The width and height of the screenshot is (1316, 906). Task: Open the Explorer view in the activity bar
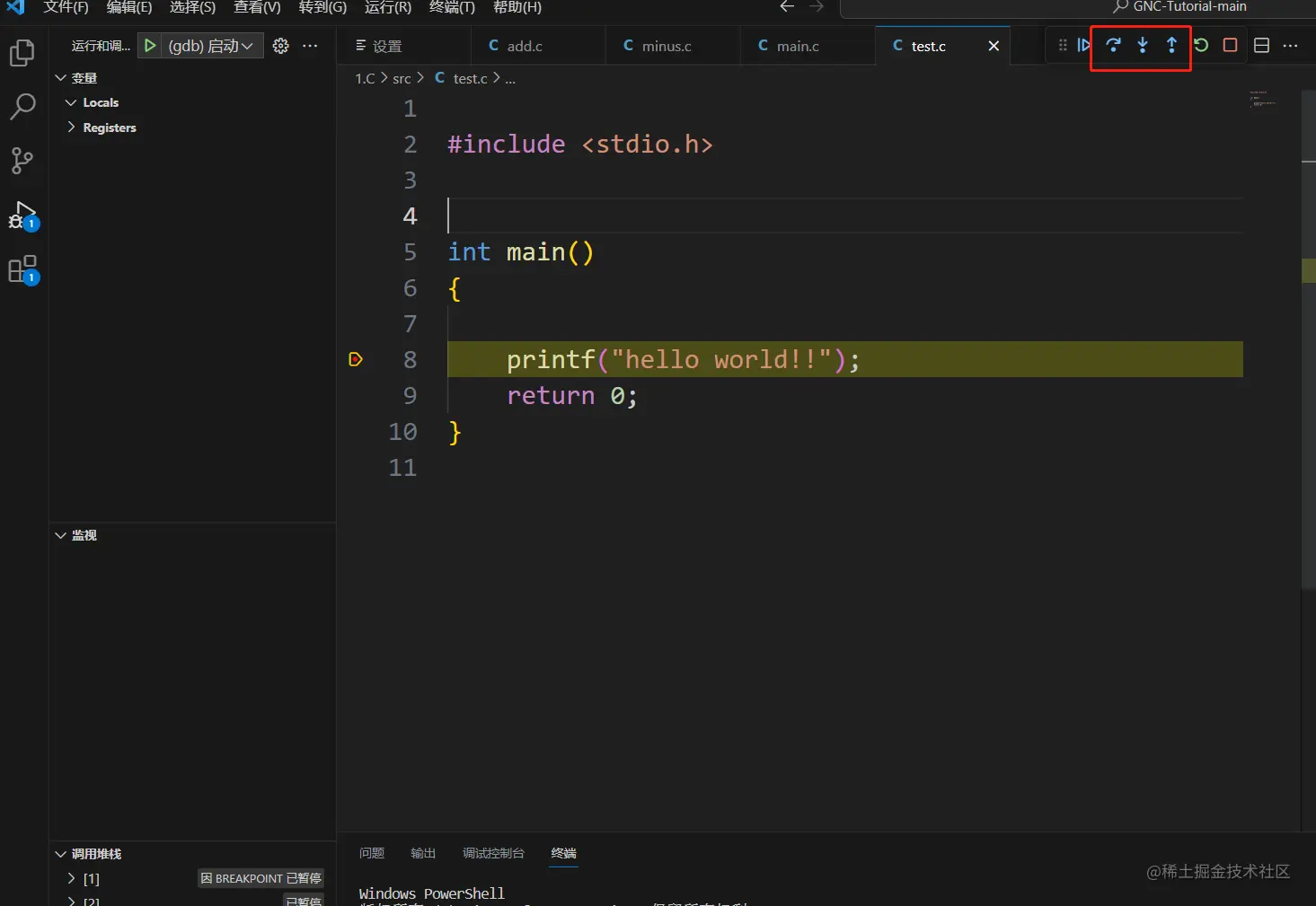pyautogui.click(x=22, y=53)
